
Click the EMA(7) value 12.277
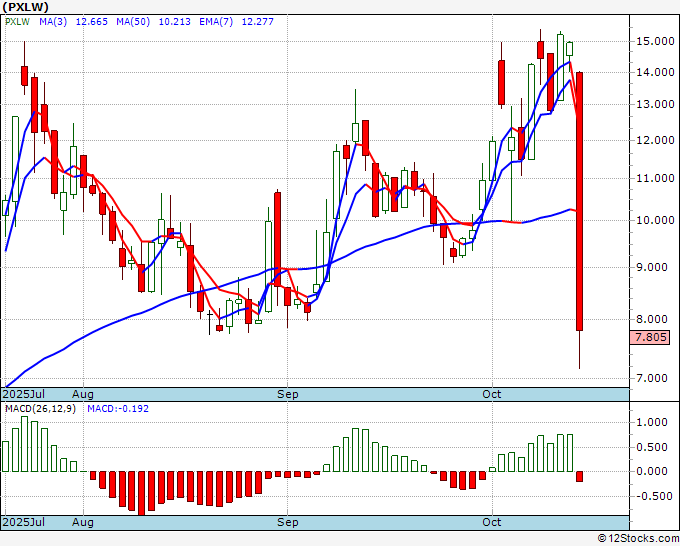point(258,22)
